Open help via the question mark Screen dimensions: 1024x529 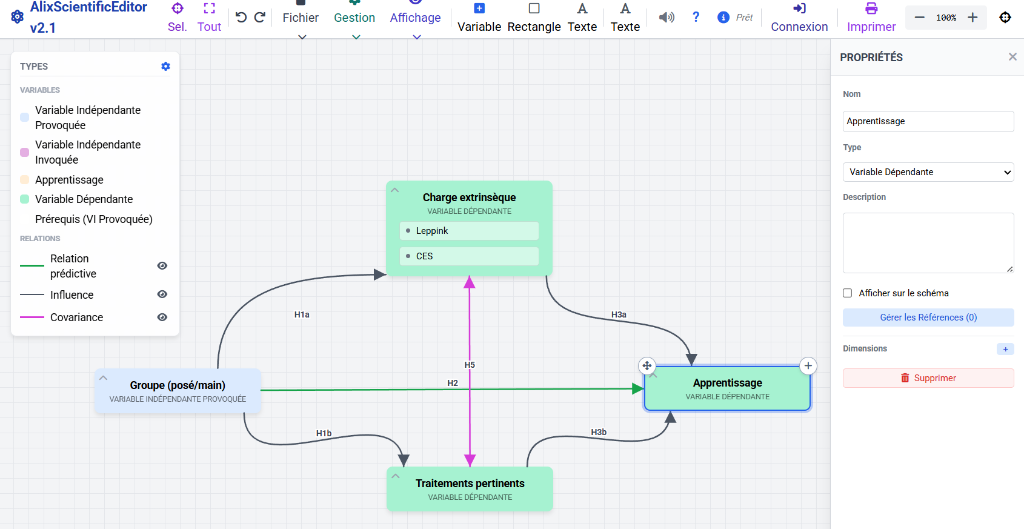pyautogui.click(x=696, y=18)
